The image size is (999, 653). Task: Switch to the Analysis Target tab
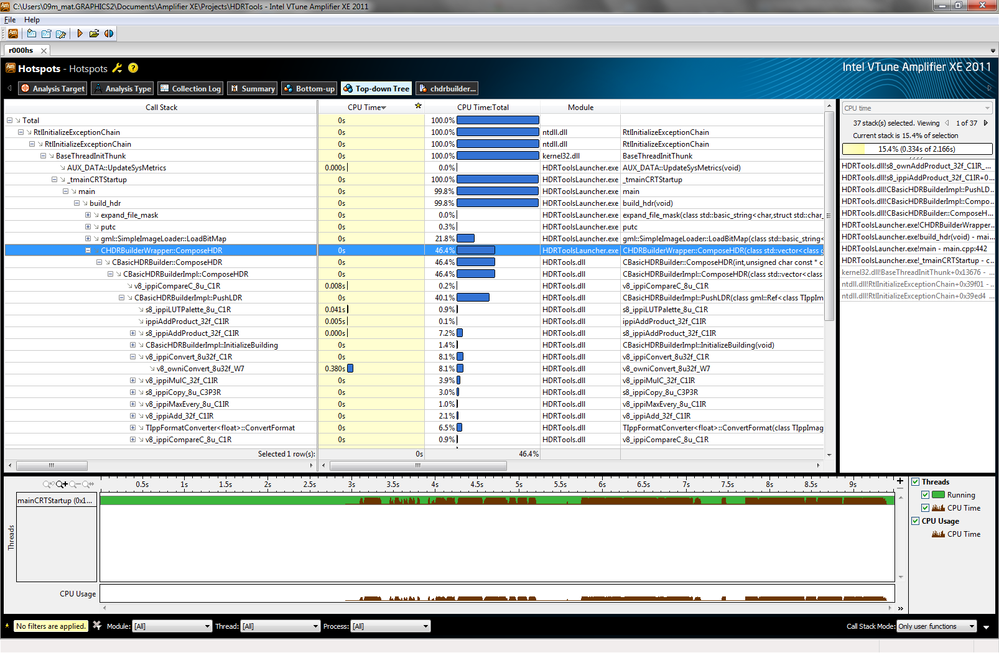tap(53, 89)
